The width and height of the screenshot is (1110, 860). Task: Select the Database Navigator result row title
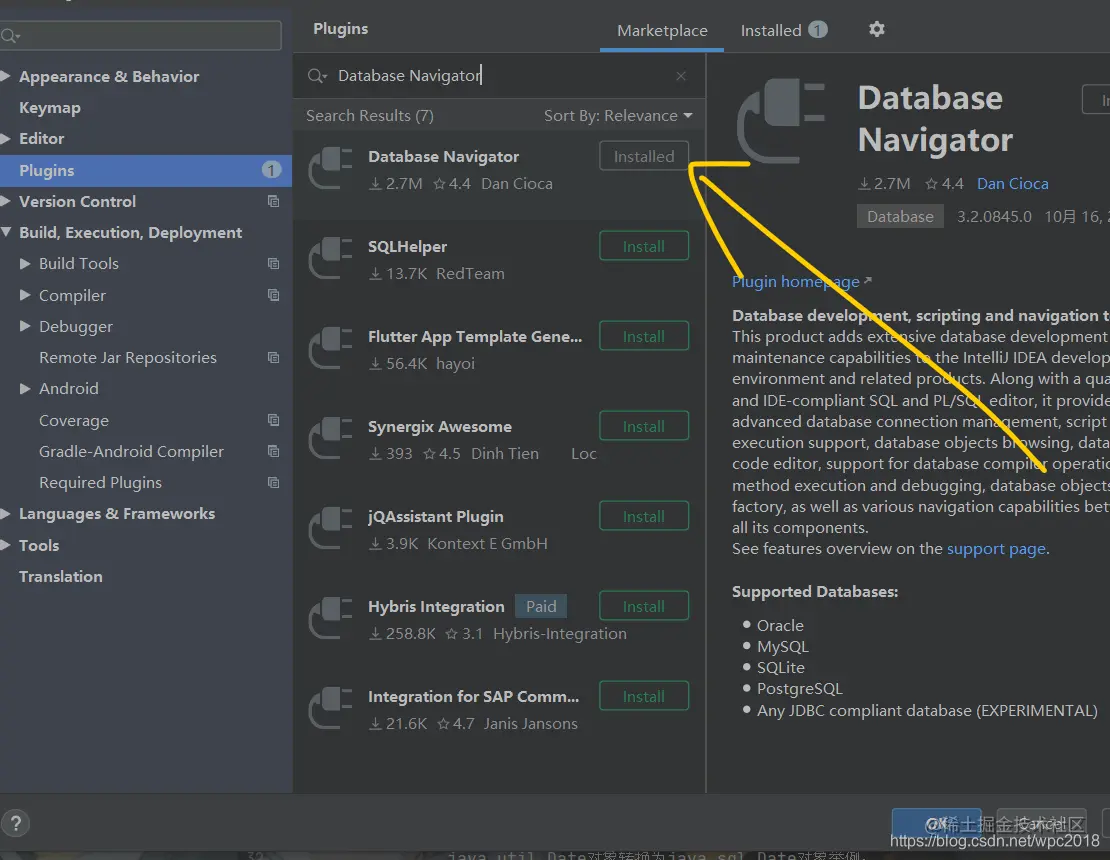443,156
